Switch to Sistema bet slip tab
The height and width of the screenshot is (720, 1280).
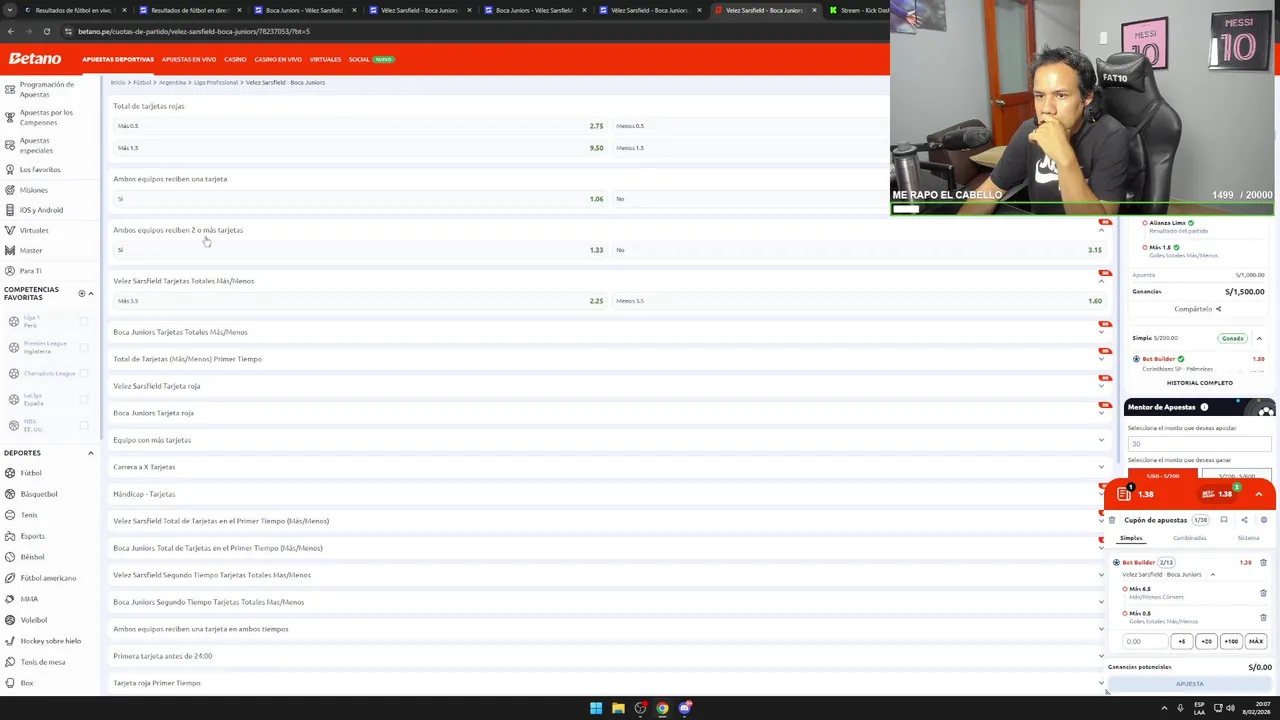click(x=1248, y=538)
